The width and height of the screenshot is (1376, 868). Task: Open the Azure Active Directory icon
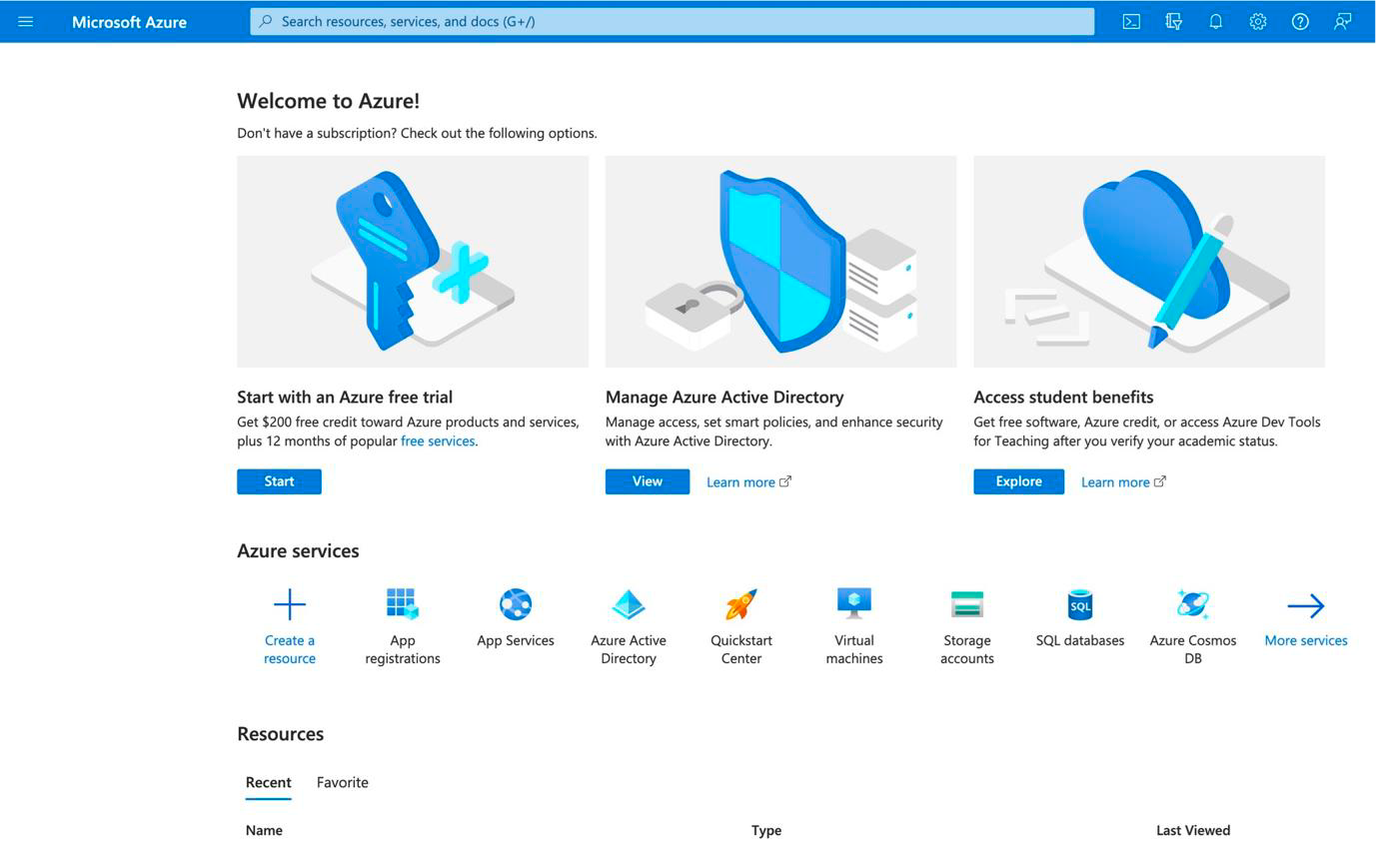pyautogui.click(x=629, y=604)
